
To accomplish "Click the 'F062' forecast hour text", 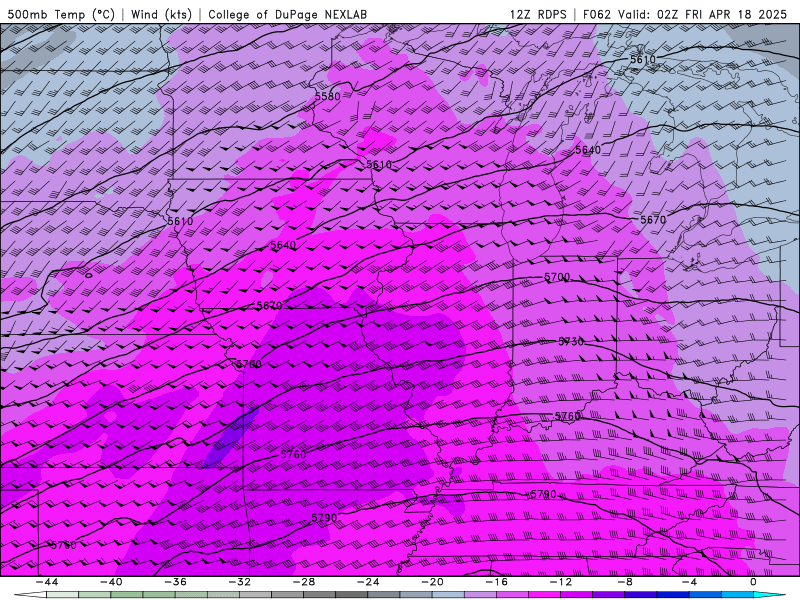I will 596,14.
